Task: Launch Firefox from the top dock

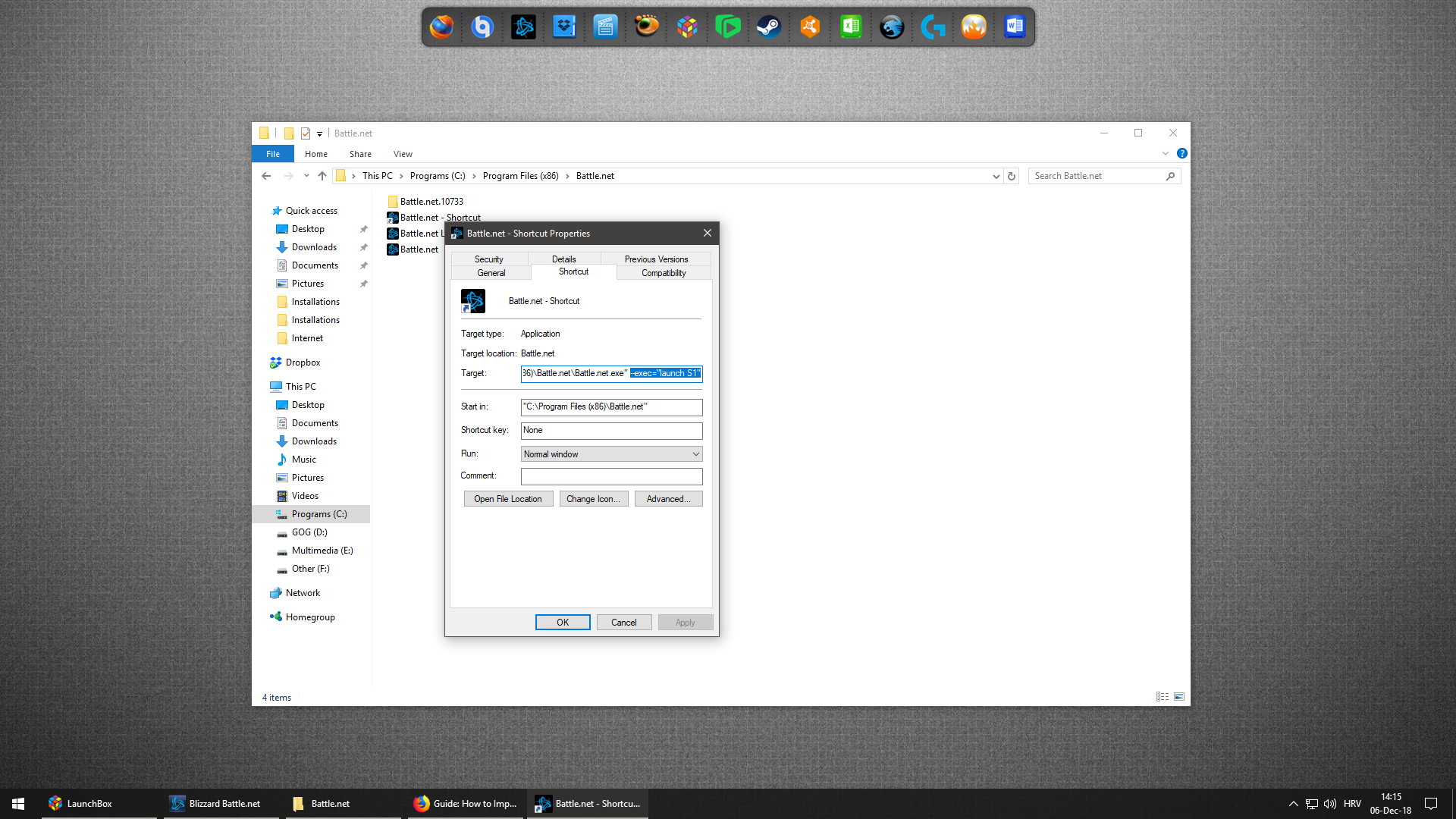Action: (x=441, y=27)
